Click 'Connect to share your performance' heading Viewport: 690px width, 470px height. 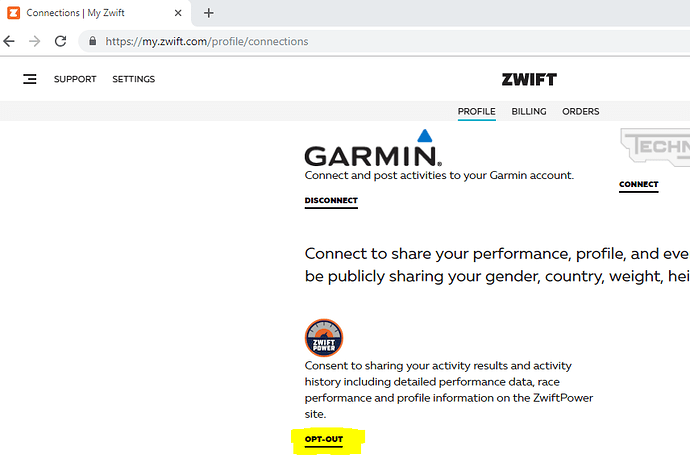click(497, 265)
